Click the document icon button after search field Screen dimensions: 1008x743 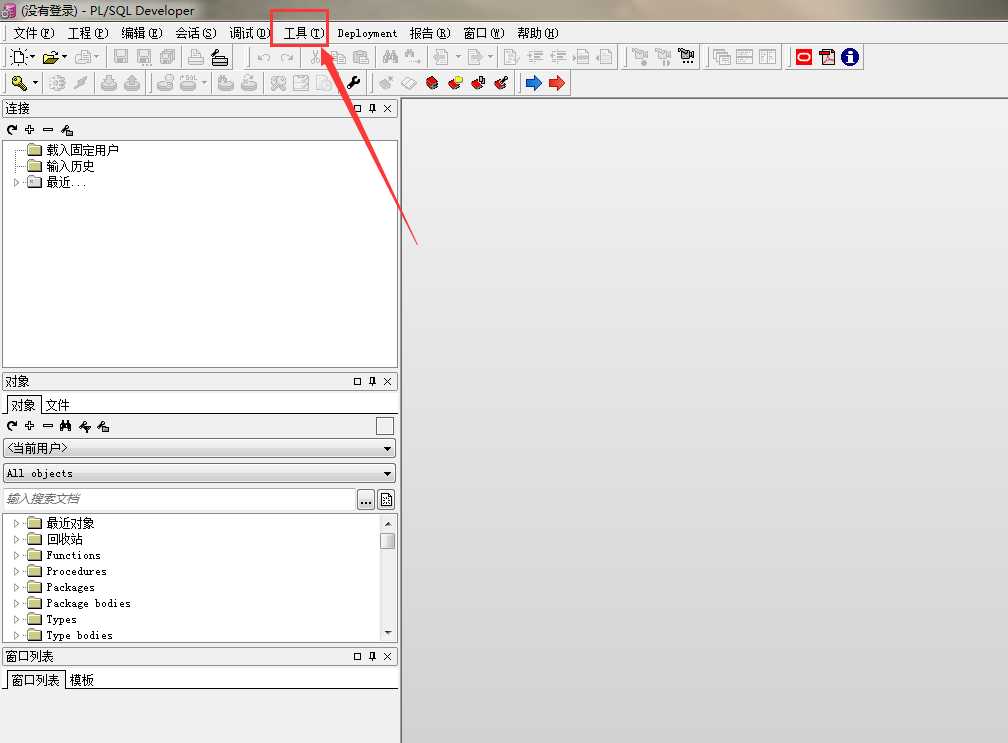click(x=386, y=499)
